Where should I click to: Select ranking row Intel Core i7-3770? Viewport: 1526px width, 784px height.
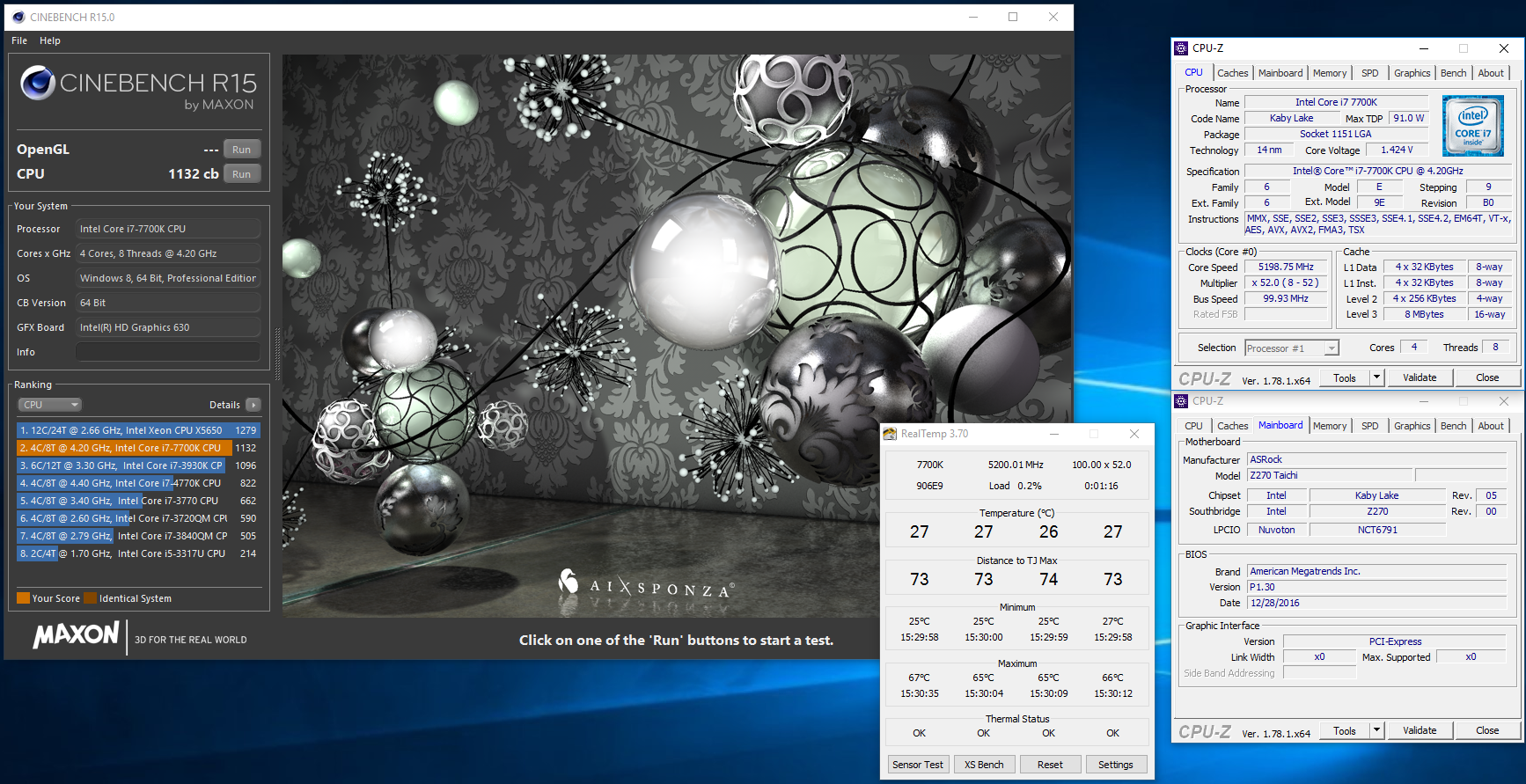[x=138, y=501]
